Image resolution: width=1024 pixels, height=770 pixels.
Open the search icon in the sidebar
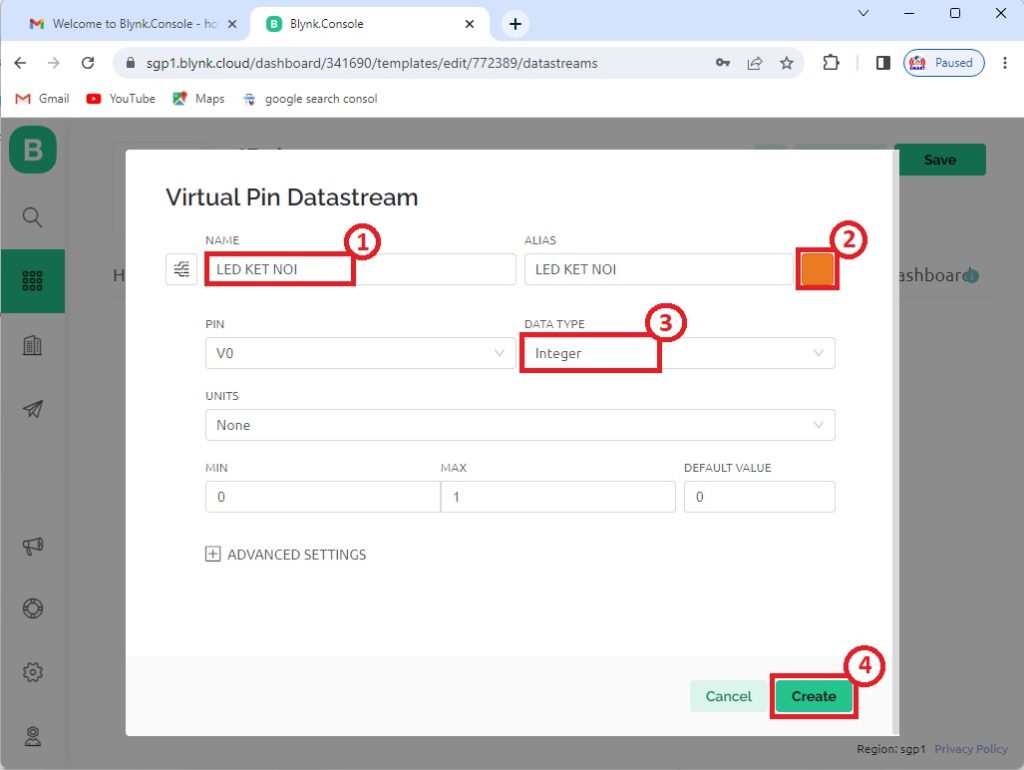coord(32,217)
